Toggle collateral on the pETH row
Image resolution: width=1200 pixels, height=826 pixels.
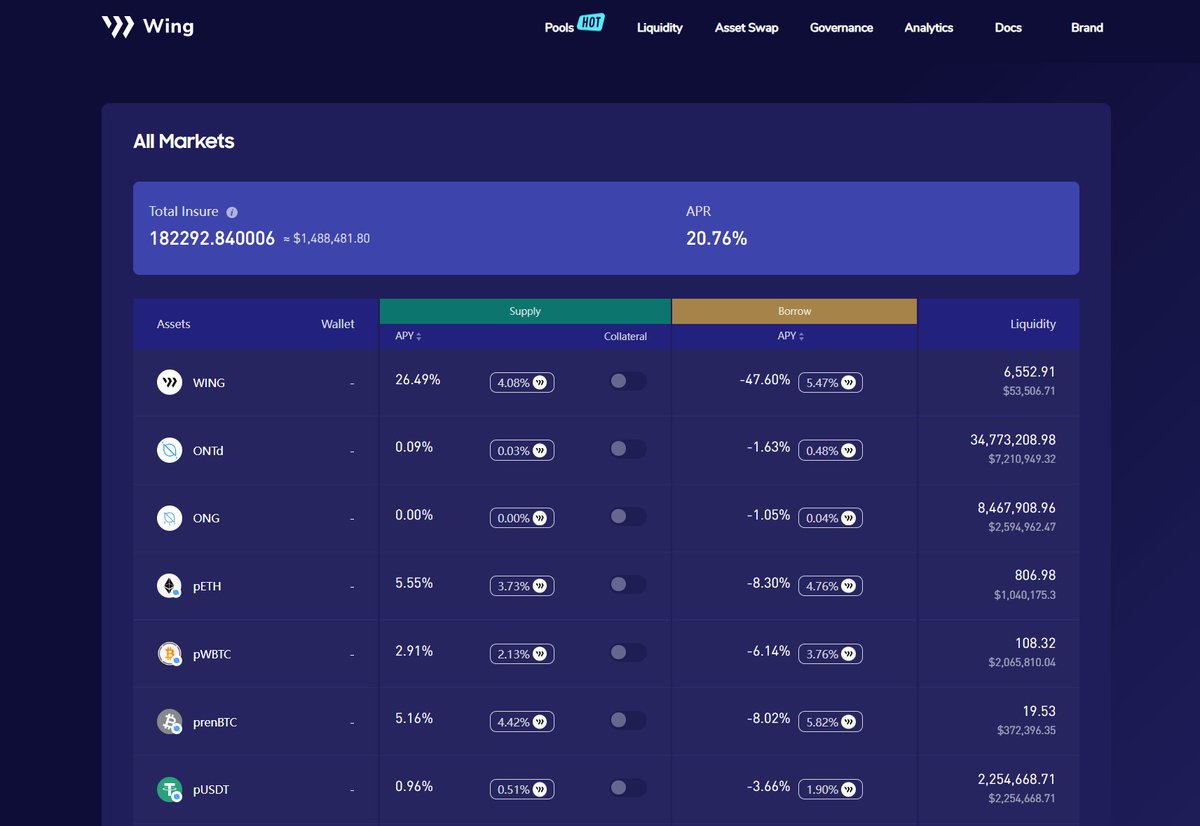pos(627,584)
